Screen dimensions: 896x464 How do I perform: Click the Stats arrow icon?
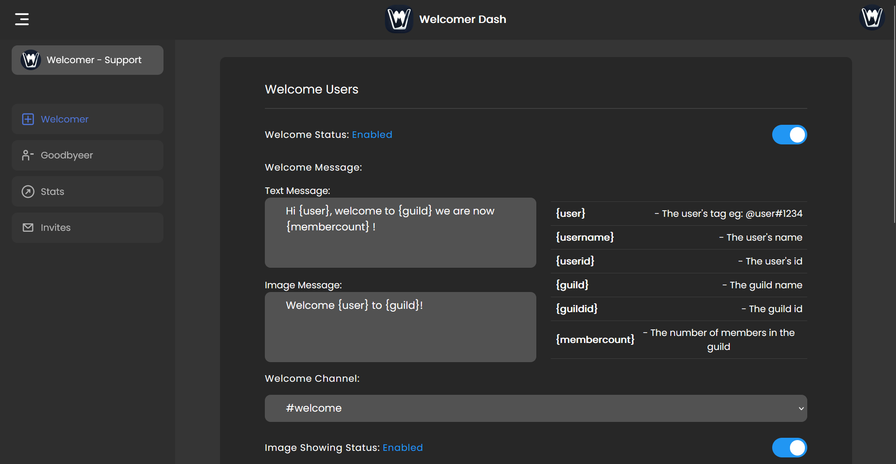point(28,191)
